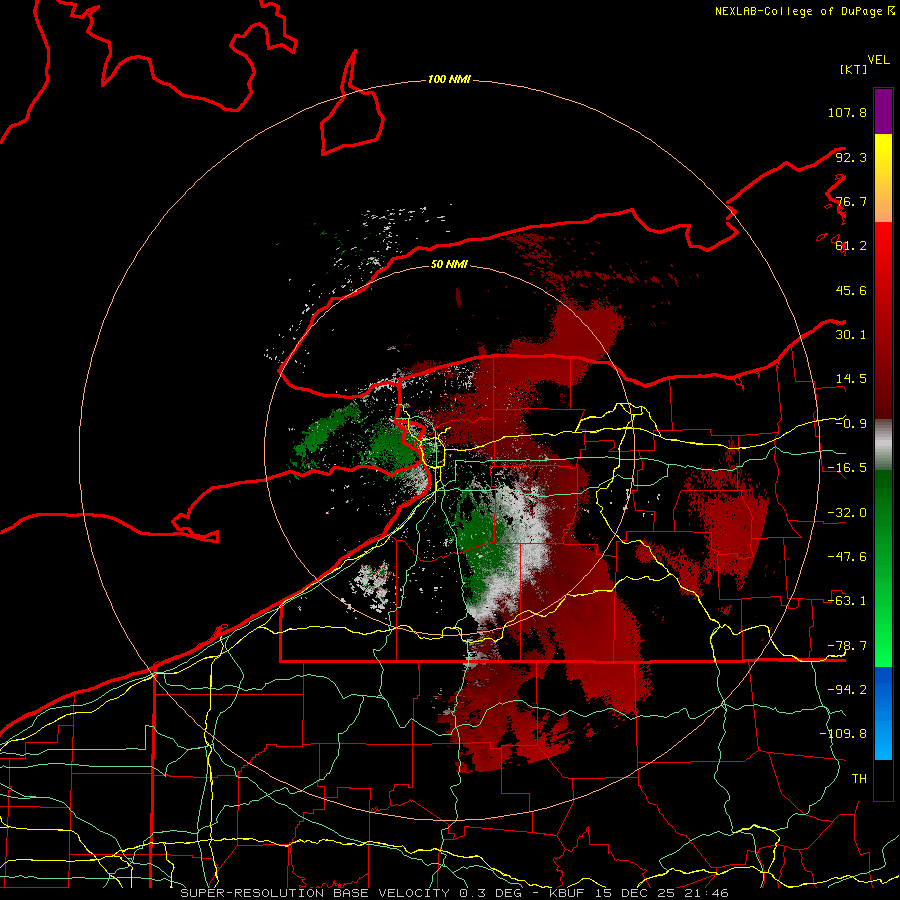Click the VEL legend label
The height and width of the screenshot is (900, 900).
[878, 60]
